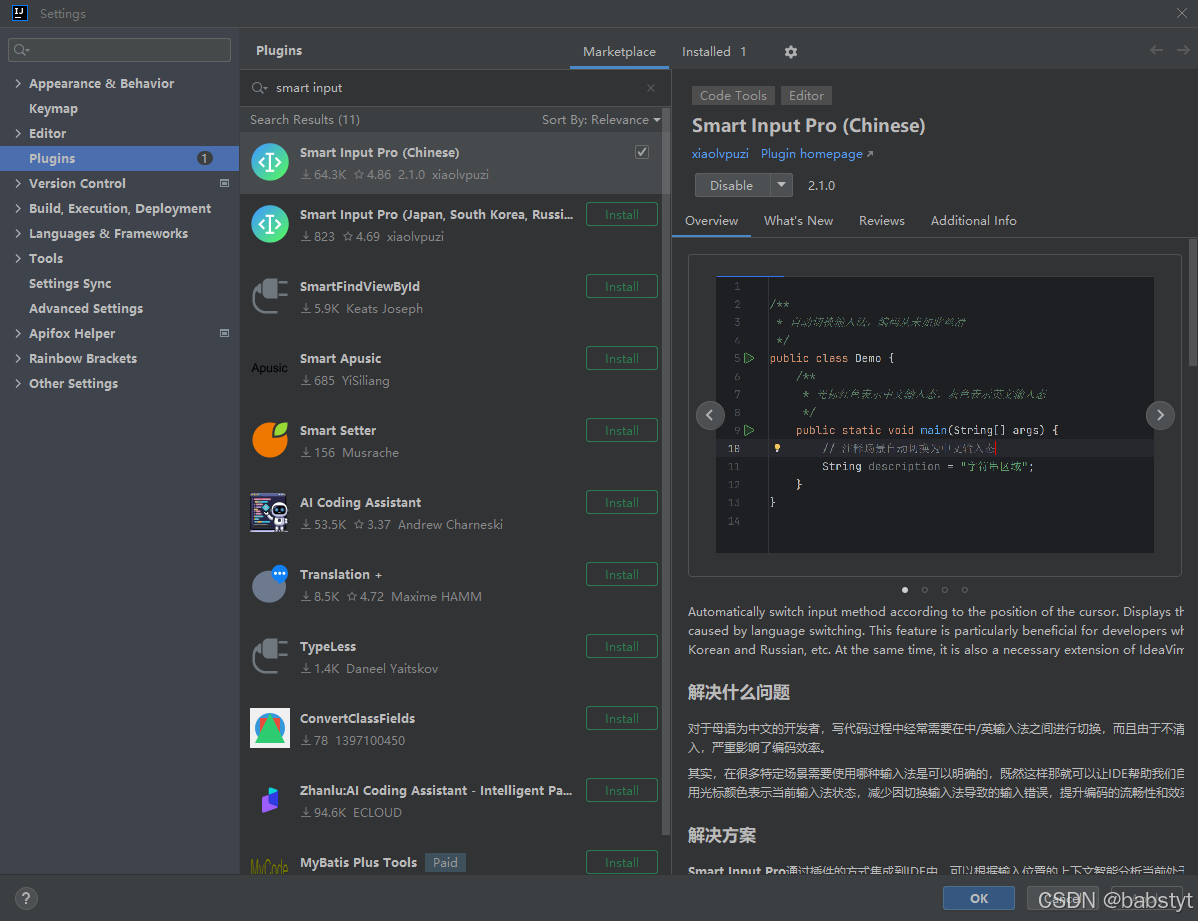Click the Plugins update count badge
This screenshot has height=921, width=1198.
(204, 158)
